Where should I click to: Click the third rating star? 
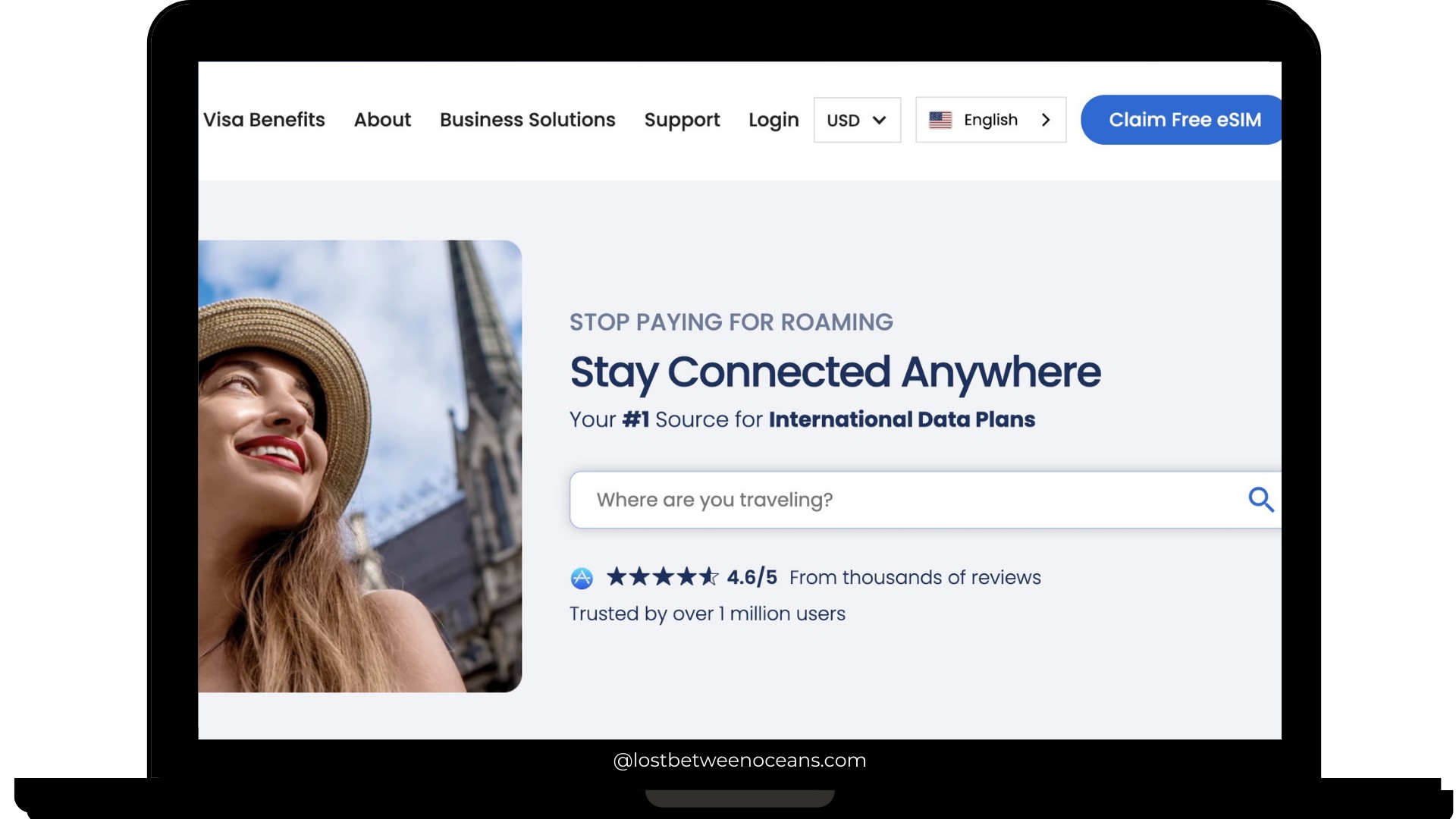(665, 577)
